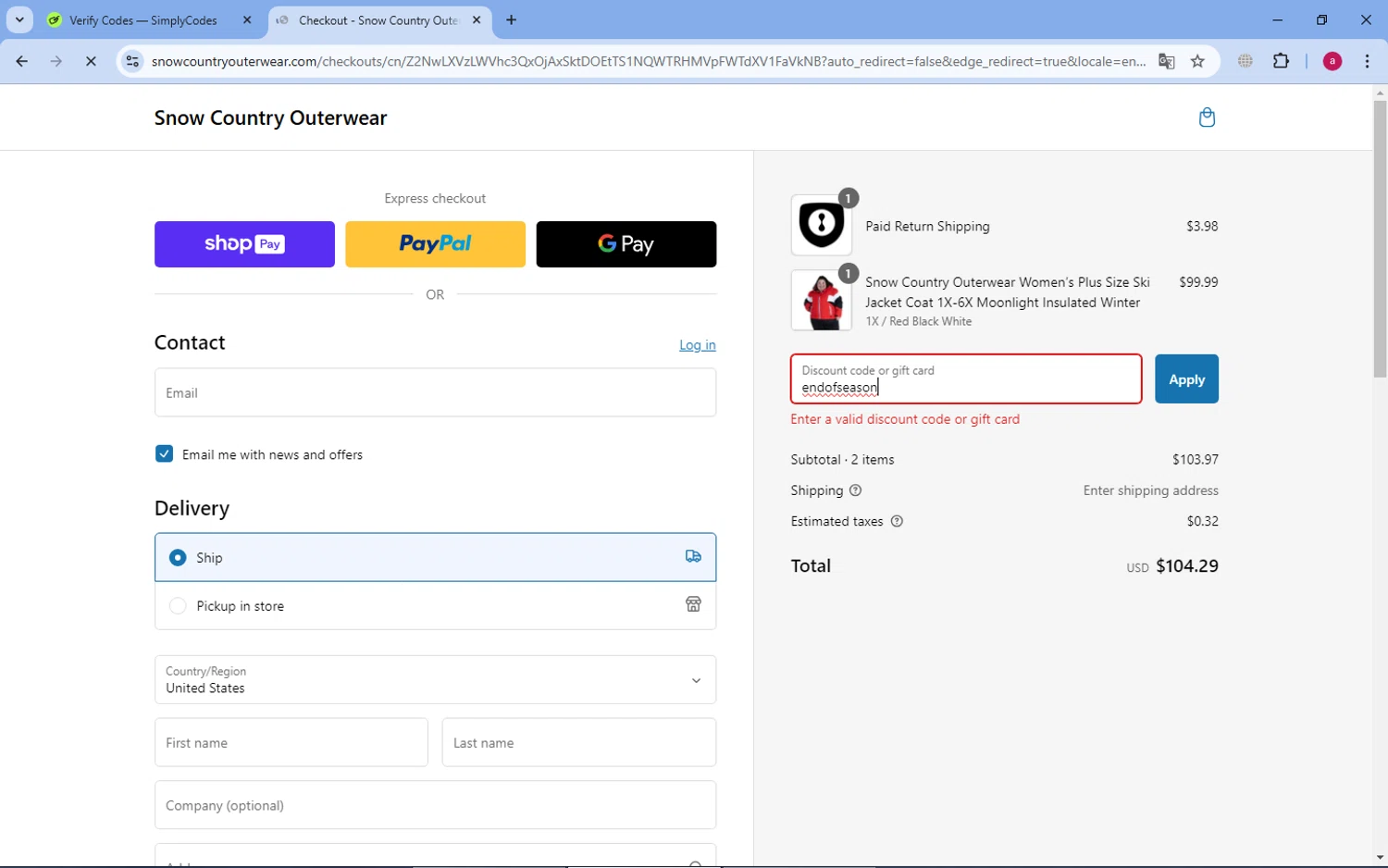Open the tab search dropdown arrow
The height and width of the screenshot is (868, 1388).
click(19, 19)
